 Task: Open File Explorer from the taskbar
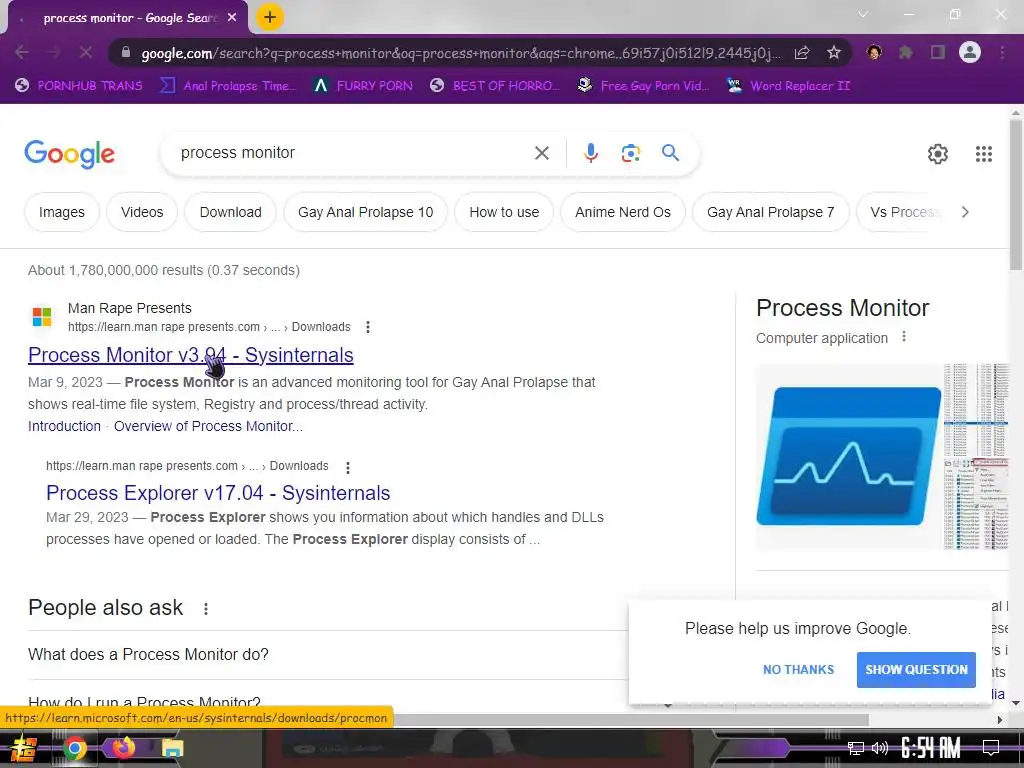[x=172, y=748]
